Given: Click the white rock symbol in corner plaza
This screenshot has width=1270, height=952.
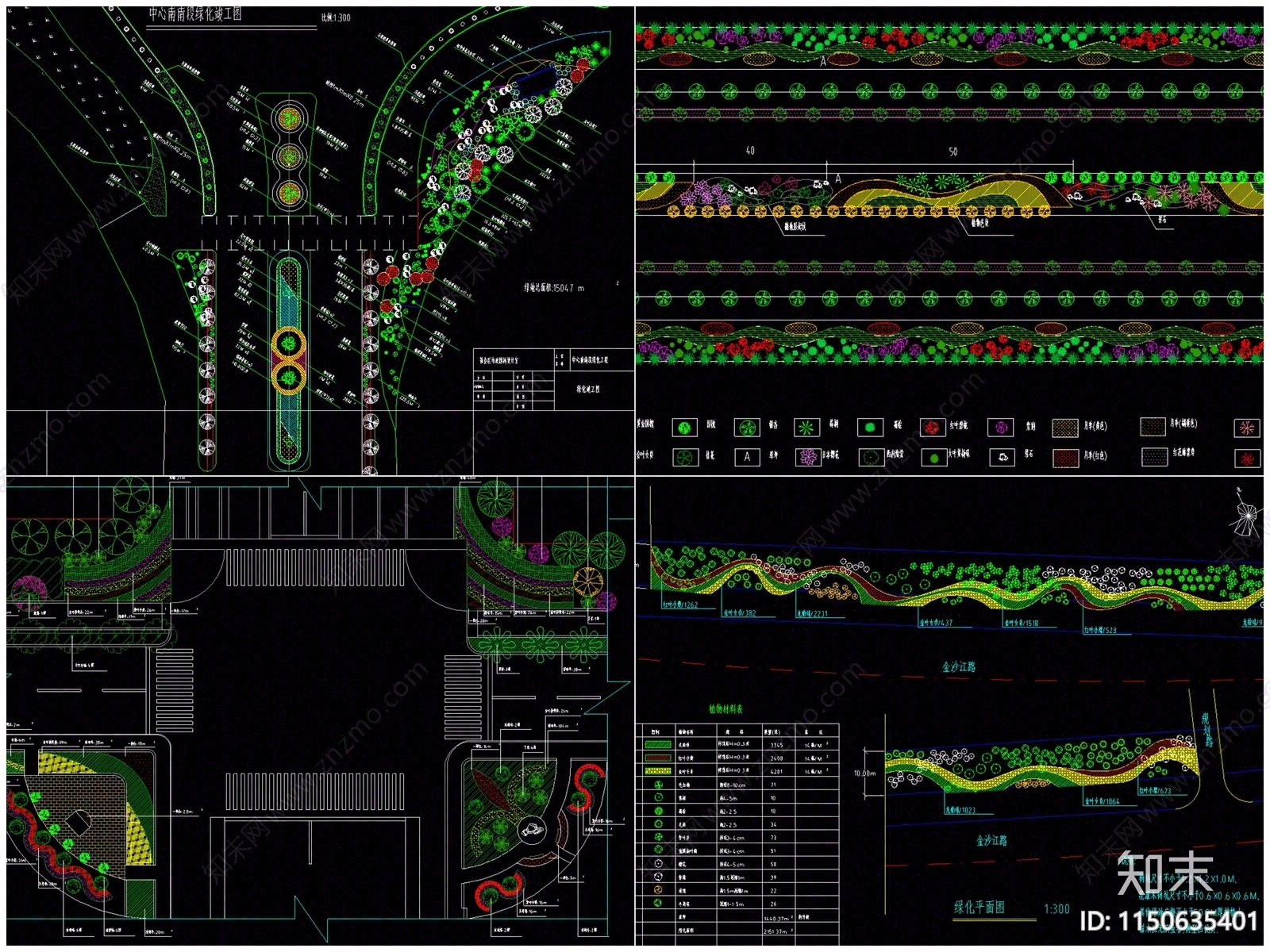Looking at the screenshot, I should [x=532, y=831].
